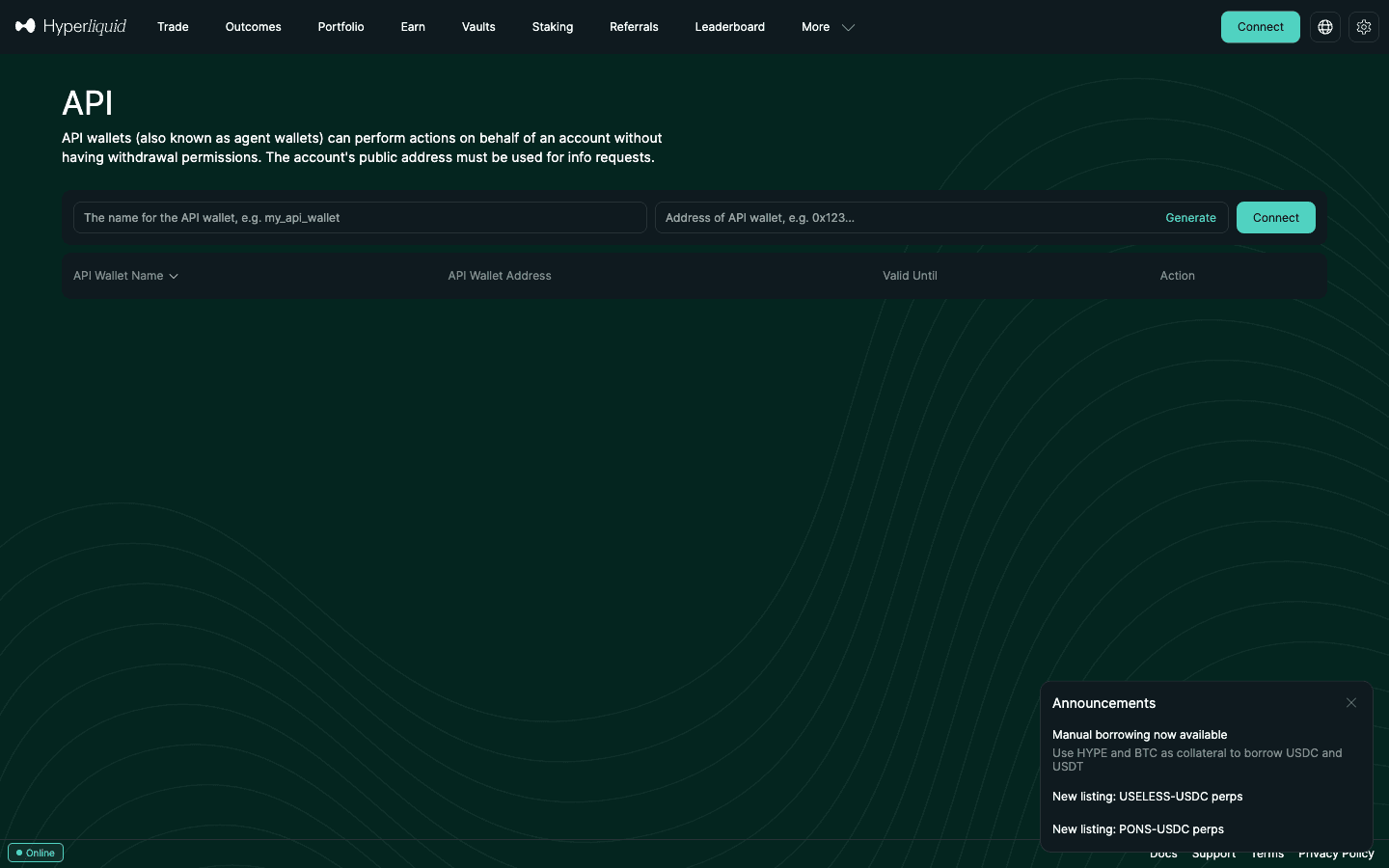Image resolution: width=1389 pixels, height=868 pixels.
Task: Sort by API Wallet Name
Action: 125,276
